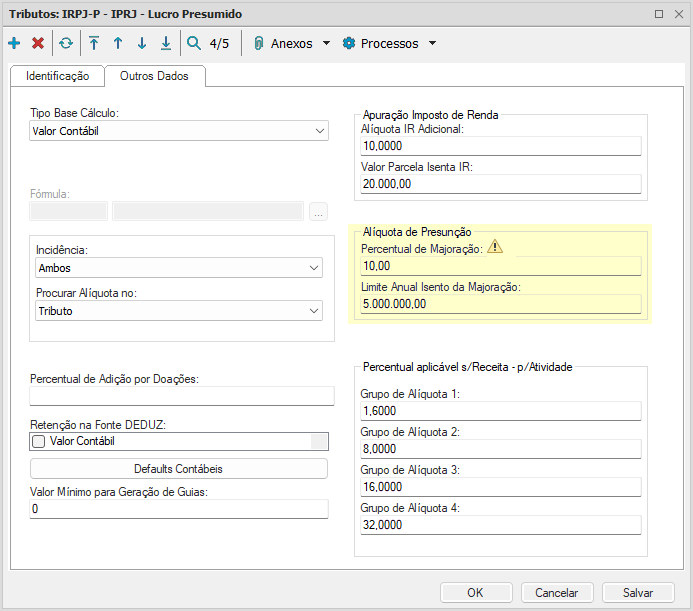Screen dimensions: 693x611
Task: Click the Grupo de Alíquota 4 field
Action: pyautogui.click(x=501, y=525)
